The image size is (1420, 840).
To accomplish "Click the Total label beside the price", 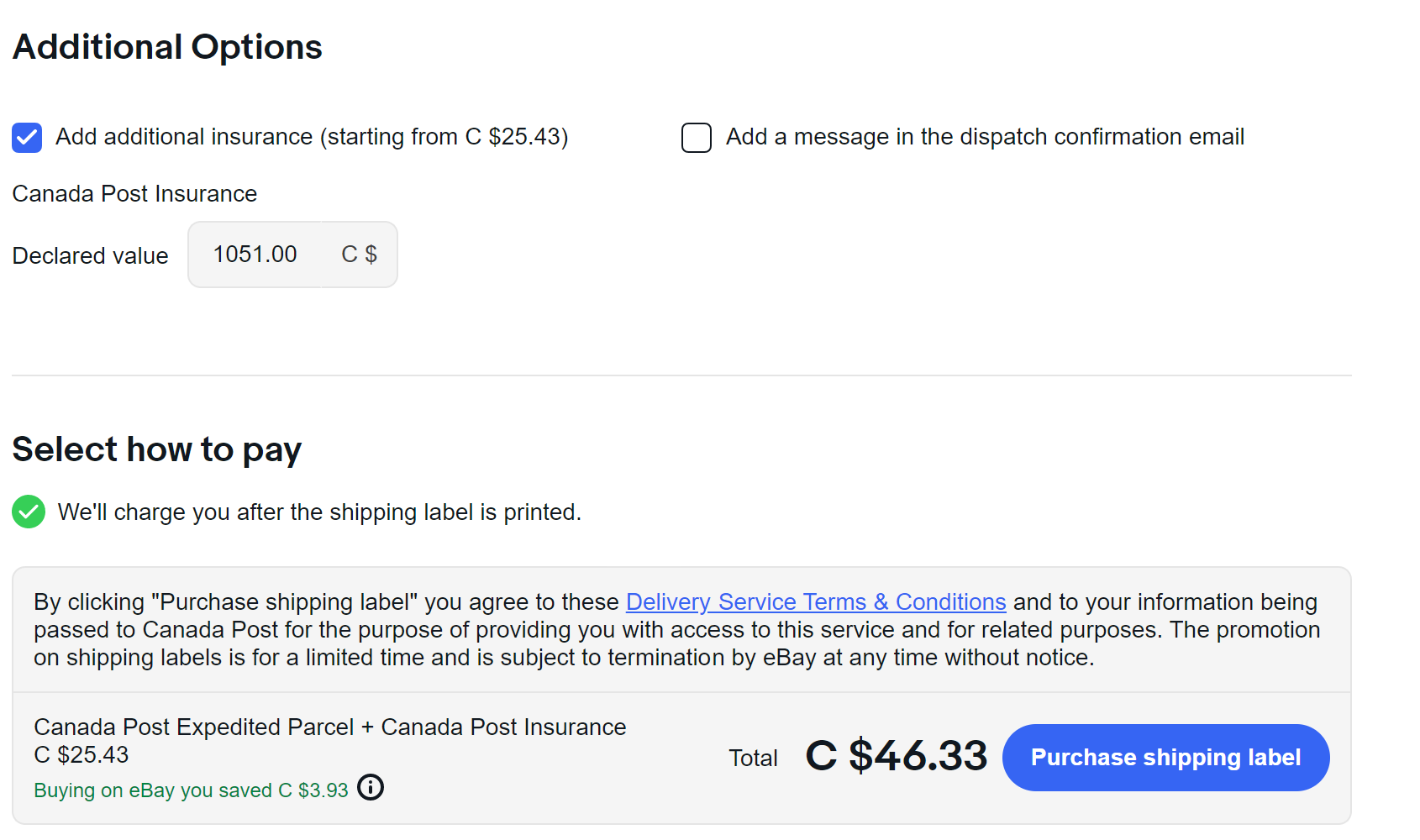I will (753, 757).
